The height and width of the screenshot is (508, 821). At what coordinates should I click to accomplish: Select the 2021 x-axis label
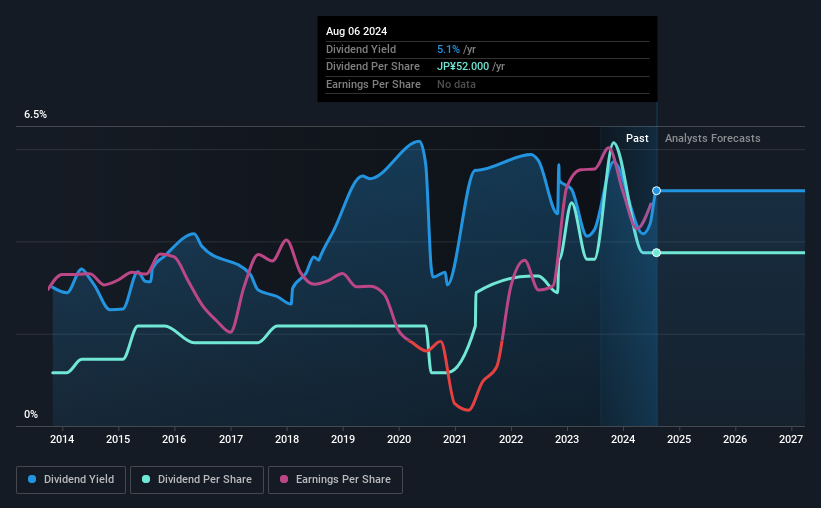tap(454, 439)
